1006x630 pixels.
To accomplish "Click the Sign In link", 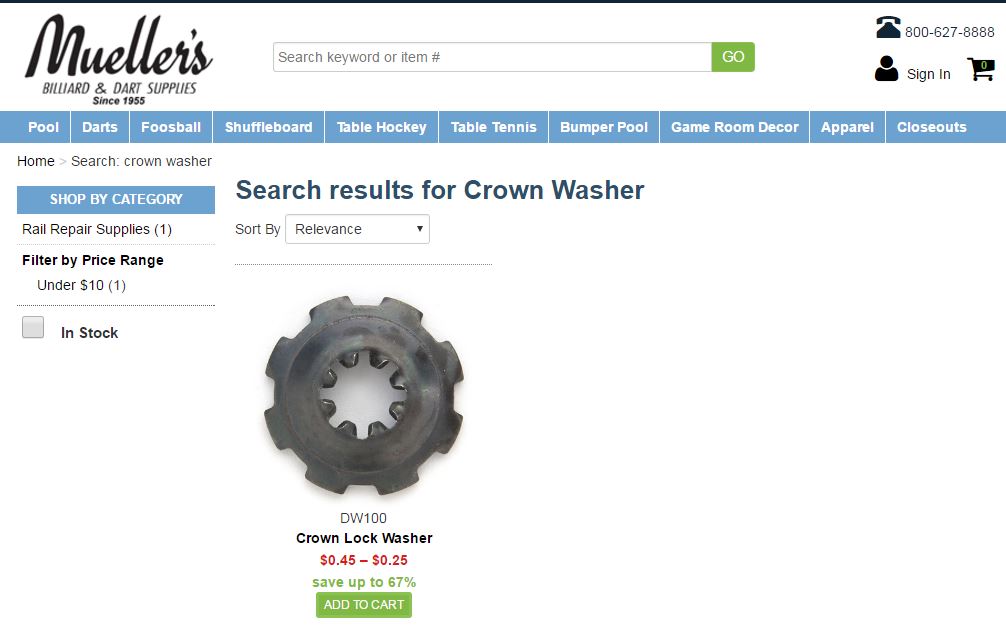I will pyautogui.click(x=928, y=74).
